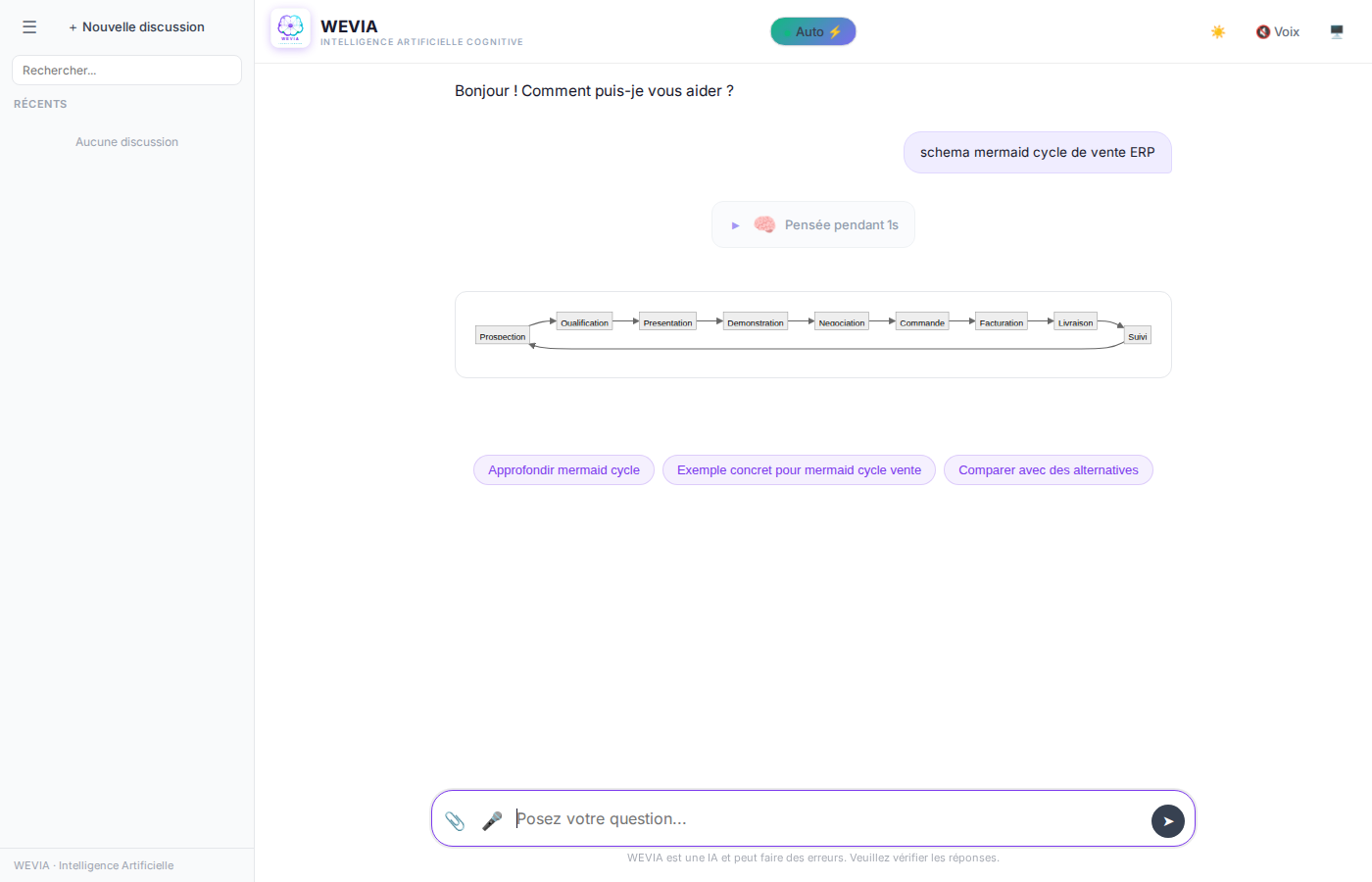Click the Prospection node in diagram
Viewport: 1372px width, 882px height.
(x=503, y=336)
